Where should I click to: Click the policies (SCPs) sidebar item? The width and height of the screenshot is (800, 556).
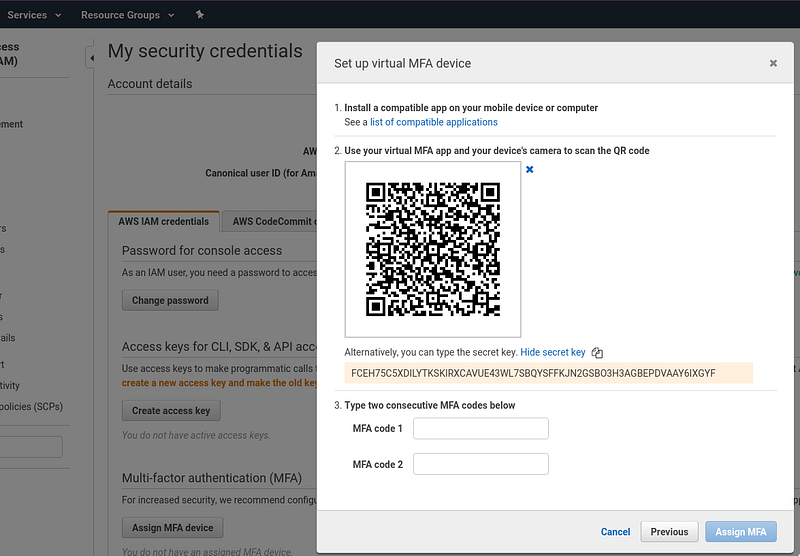point(32,407)
